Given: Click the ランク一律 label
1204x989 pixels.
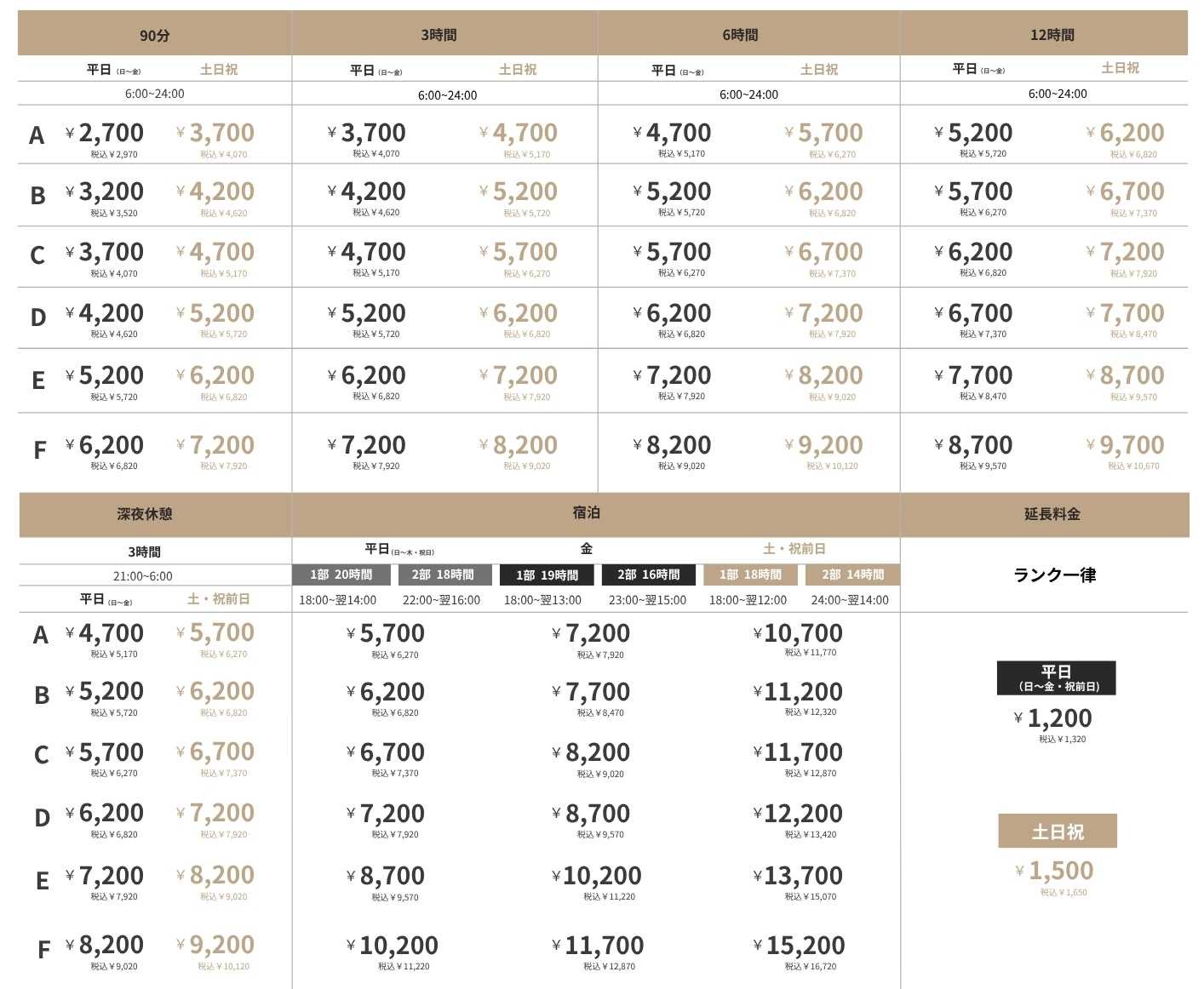Looking at the screenshot, I should [1054, 575].
